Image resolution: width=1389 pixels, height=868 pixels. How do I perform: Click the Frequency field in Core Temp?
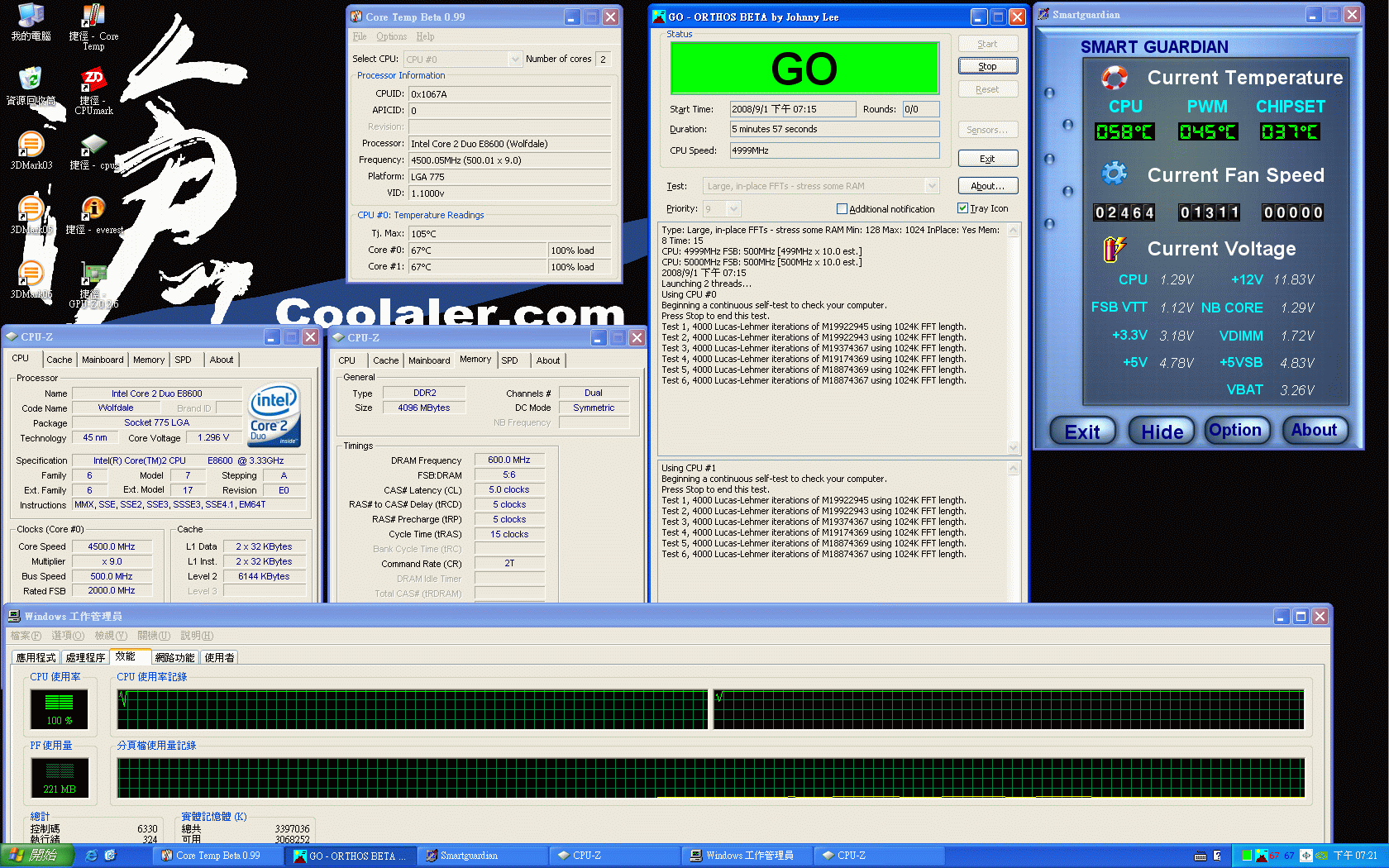tap(510, 160)
